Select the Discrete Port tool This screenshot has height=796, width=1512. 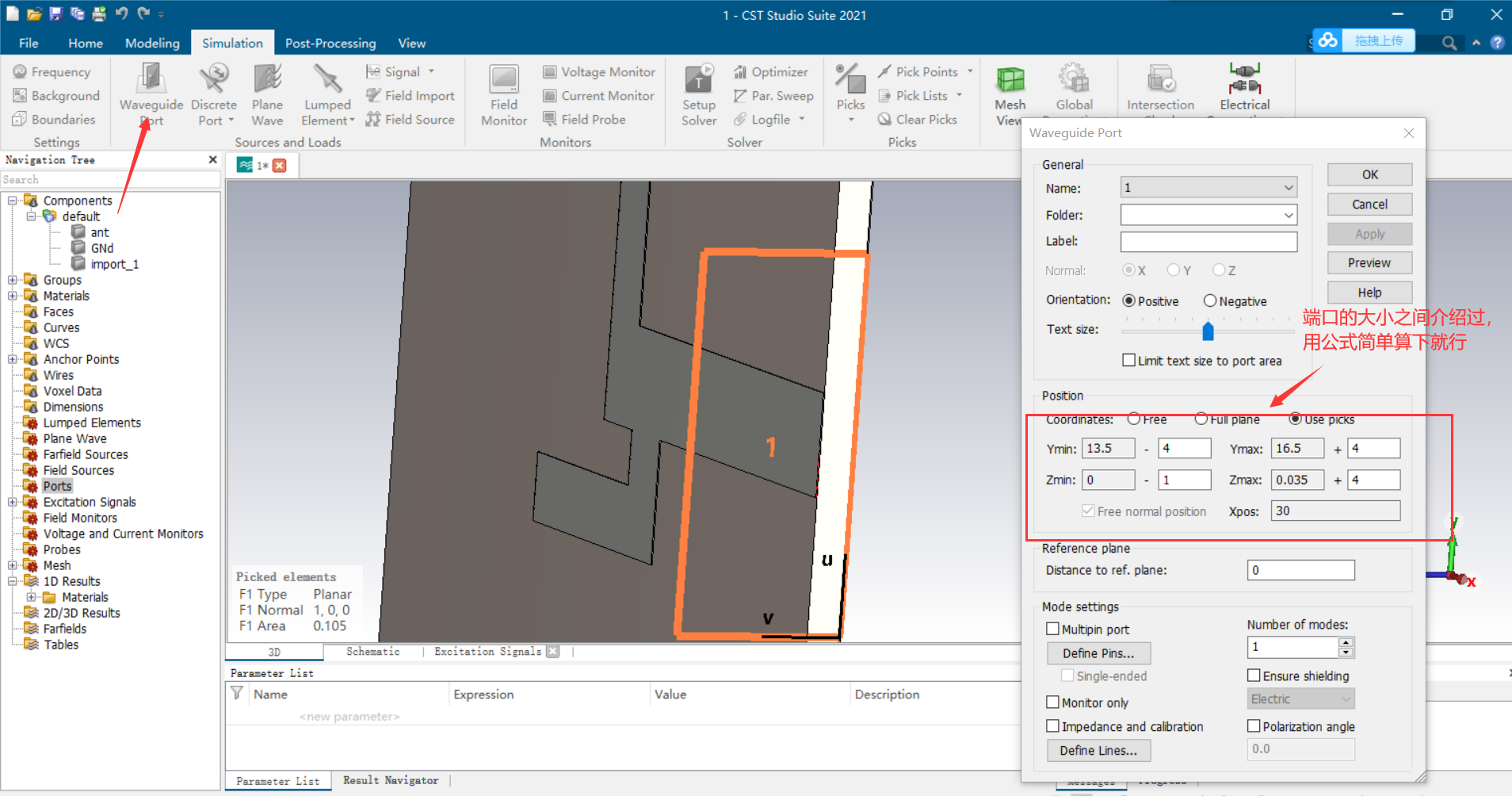point(214,94)
